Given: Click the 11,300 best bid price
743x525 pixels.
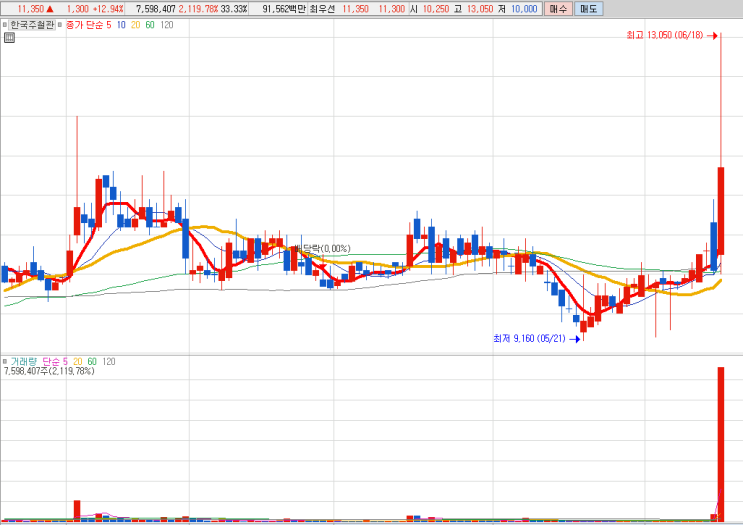Looking at the screenshot, I should (391, 9).
